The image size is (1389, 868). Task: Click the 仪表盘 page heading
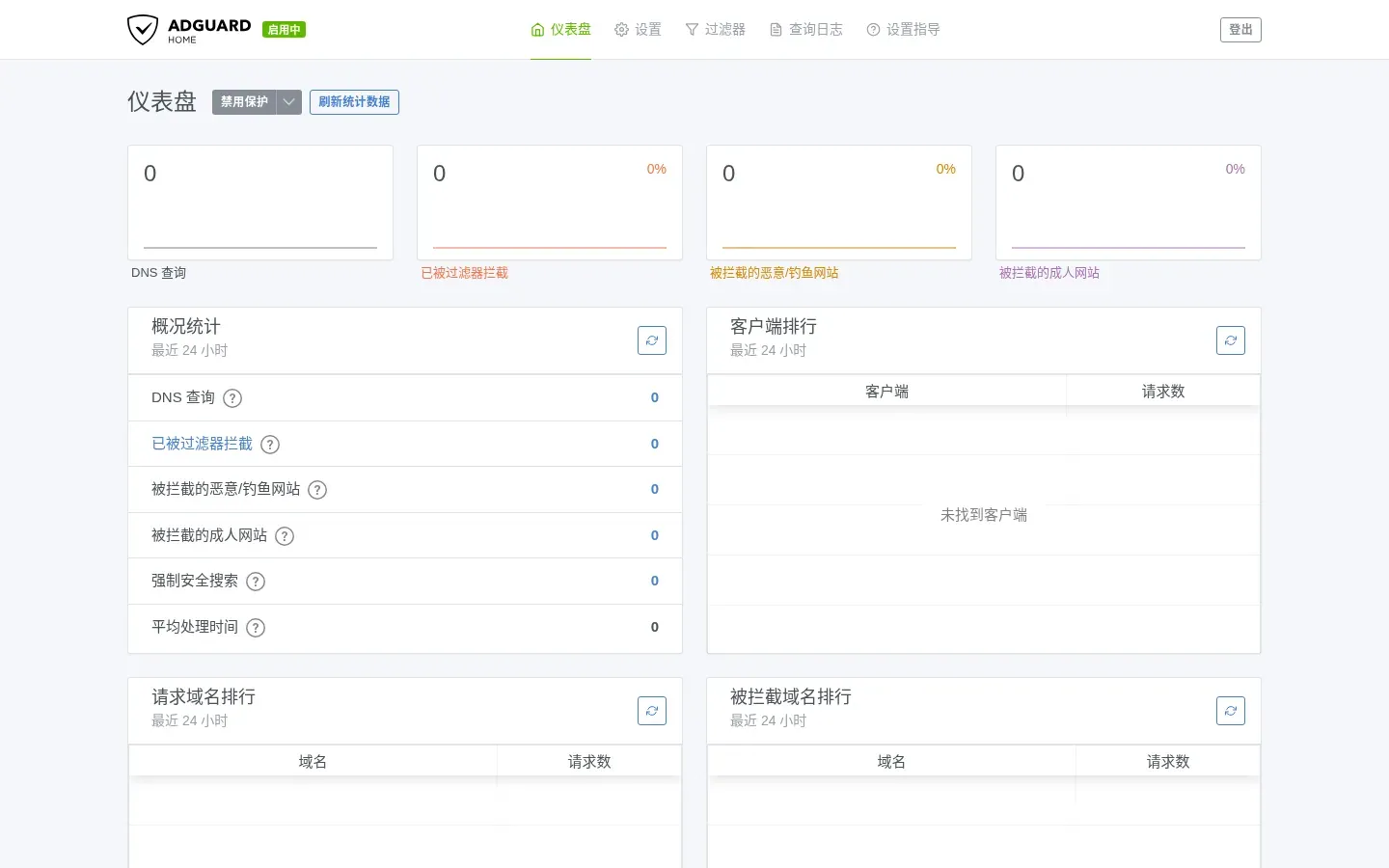(162, 101)
